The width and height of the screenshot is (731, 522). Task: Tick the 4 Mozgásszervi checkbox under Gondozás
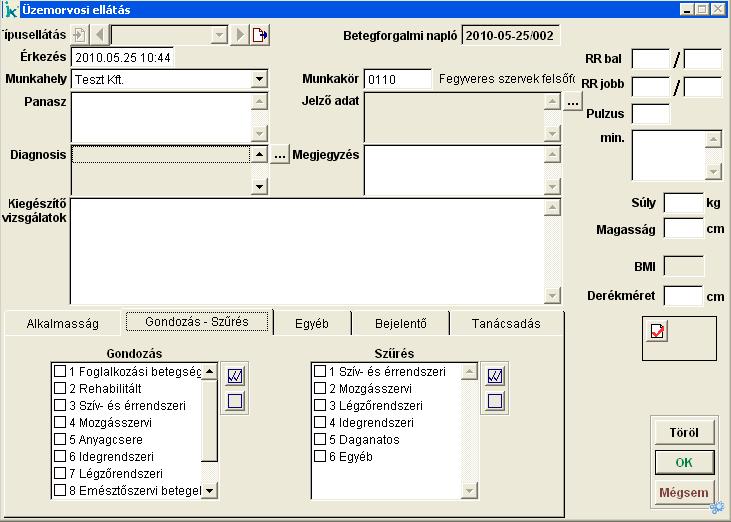tap(60, 423)
